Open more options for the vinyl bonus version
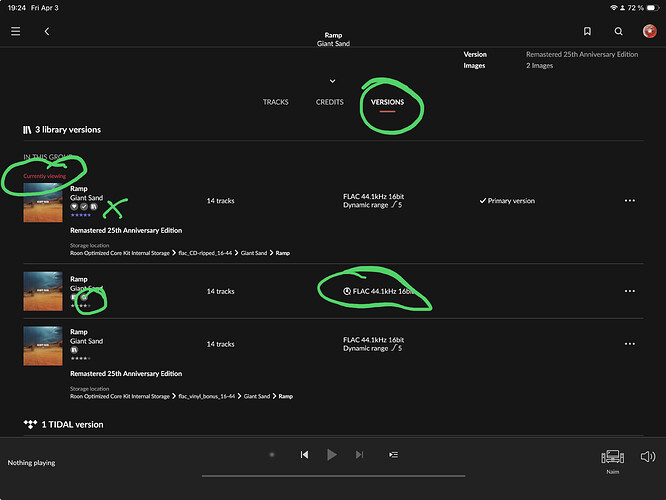 (x=630, y=344)
